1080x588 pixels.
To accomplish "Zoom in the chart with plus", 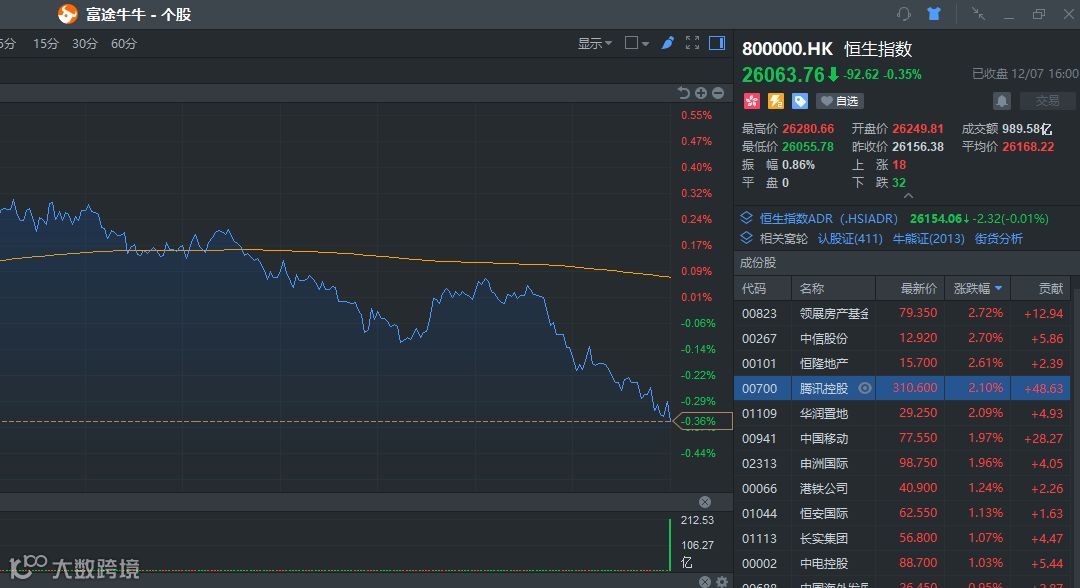I will (700, 93).
